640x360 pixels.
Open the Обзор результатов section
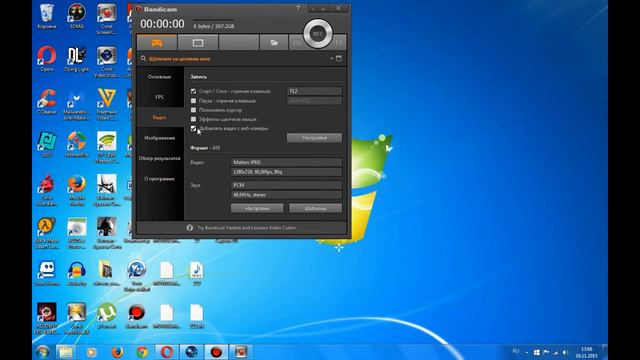(160, 158)
